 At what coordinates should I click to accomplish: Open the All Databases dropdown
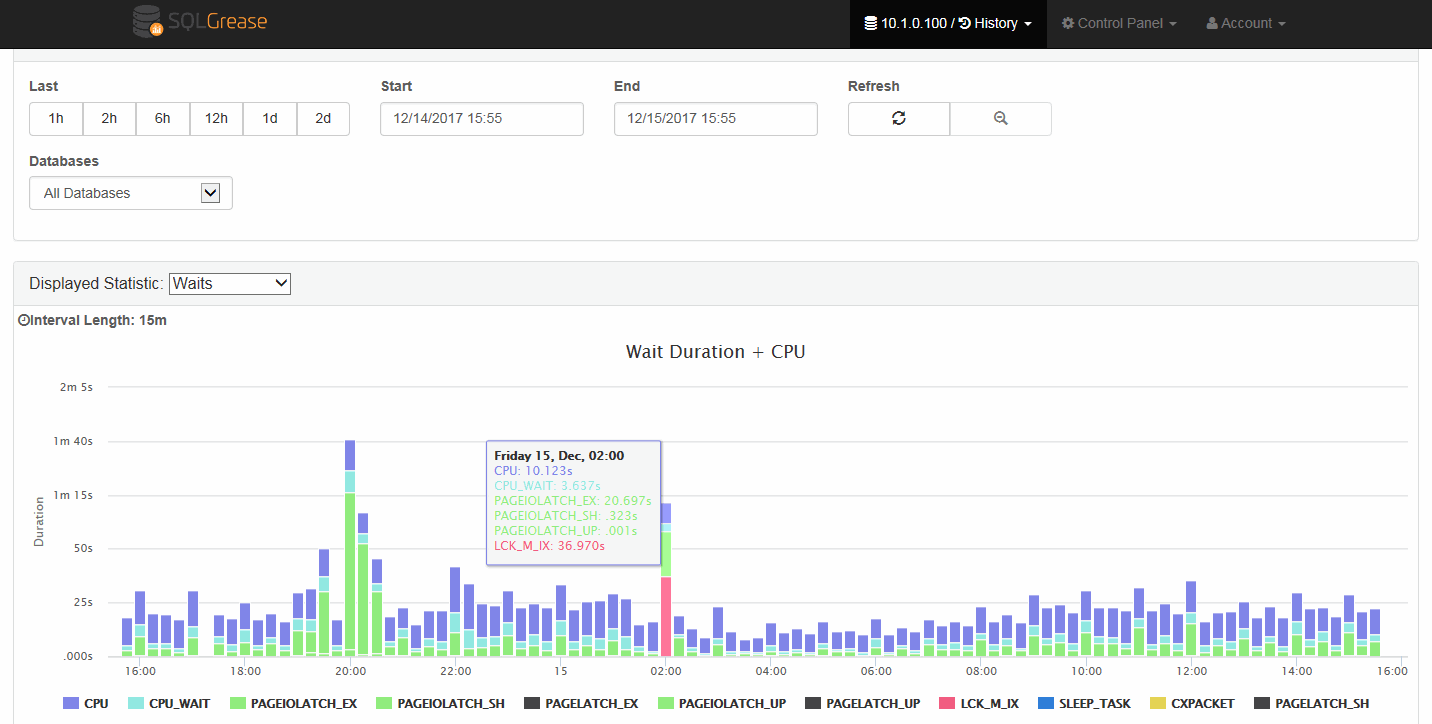[130, 192]
